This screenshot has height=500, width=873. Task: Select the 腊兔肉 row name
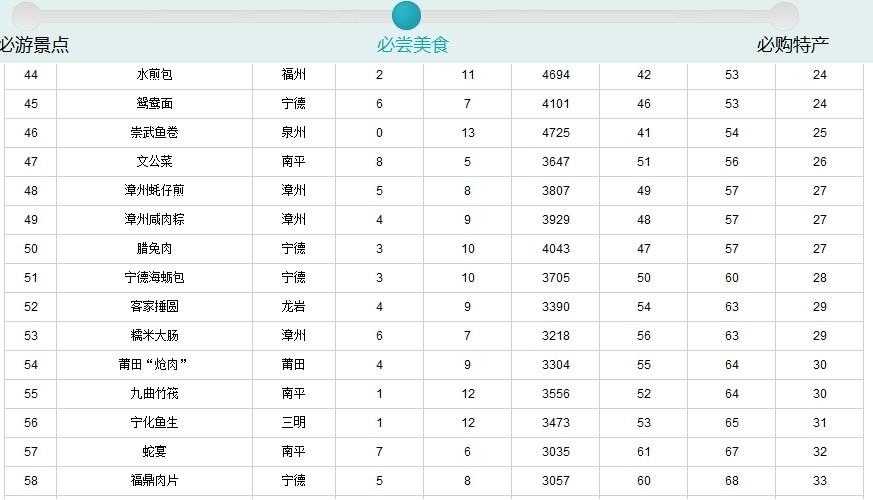tap(154, 249)
